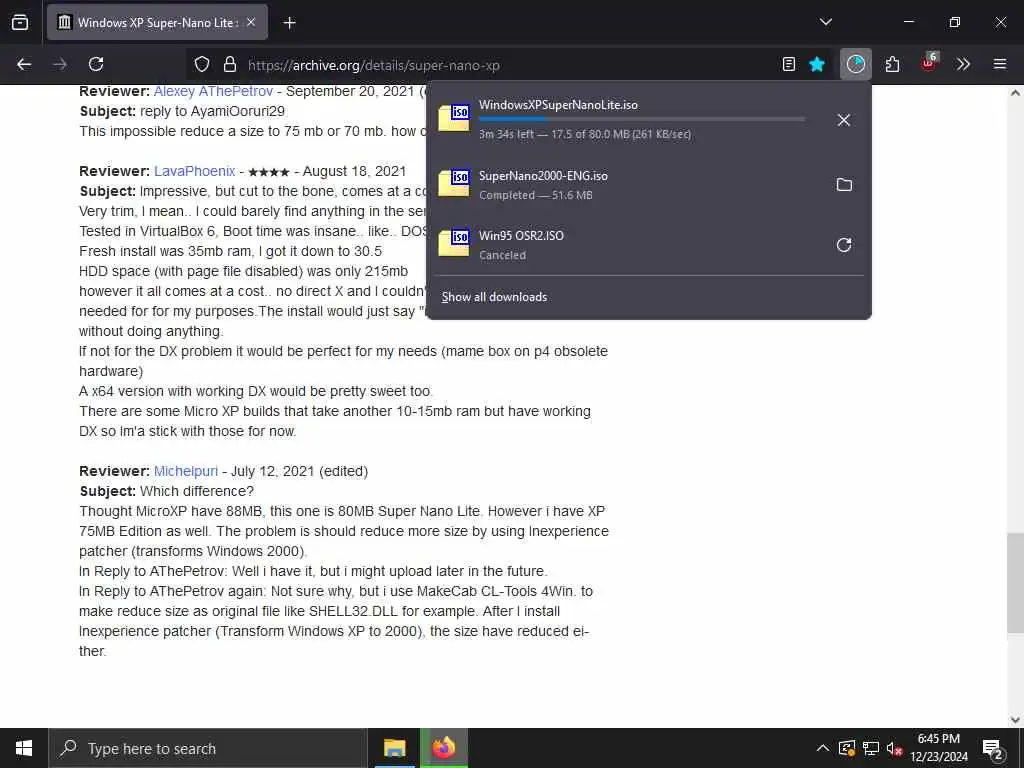Click scrollbar up arrow
Screen dimensions: 1024x768
[1015, 93]
